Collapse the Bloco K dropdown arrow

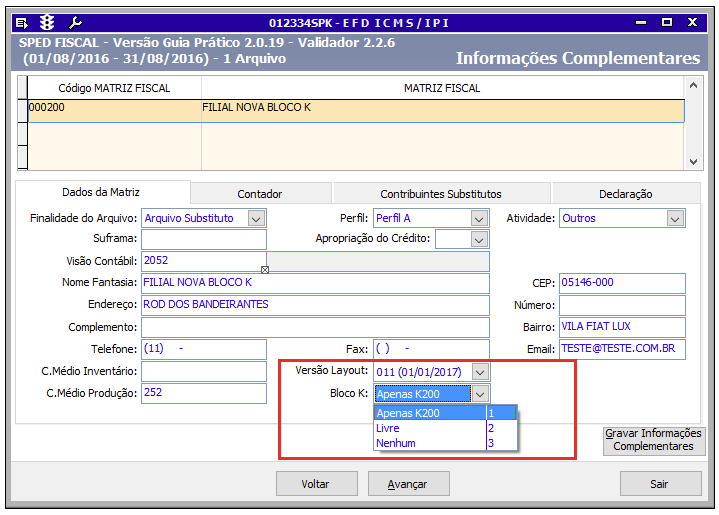click(x=480, y=394)
